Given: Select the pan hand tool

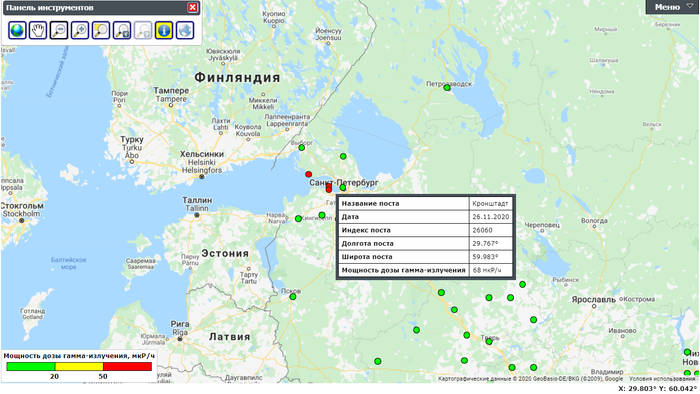Looking at the screenshot, I should click(x=38, y=30).
